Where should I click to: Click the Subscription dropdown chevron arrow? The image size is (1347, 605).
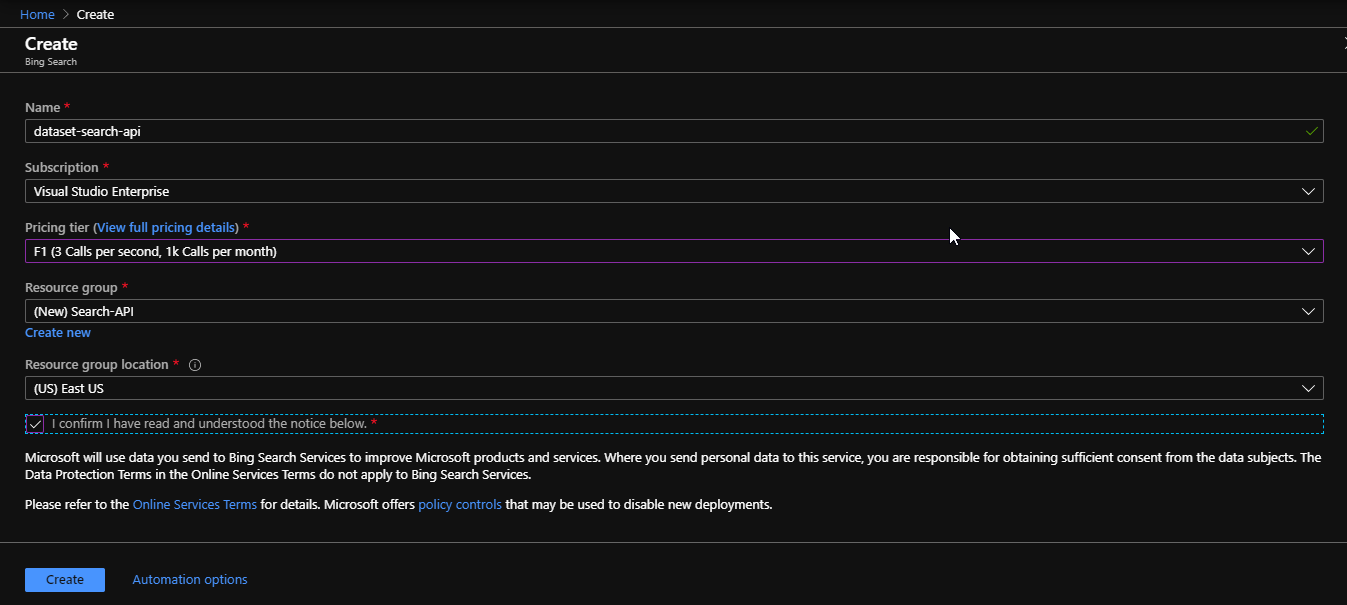1309,191
